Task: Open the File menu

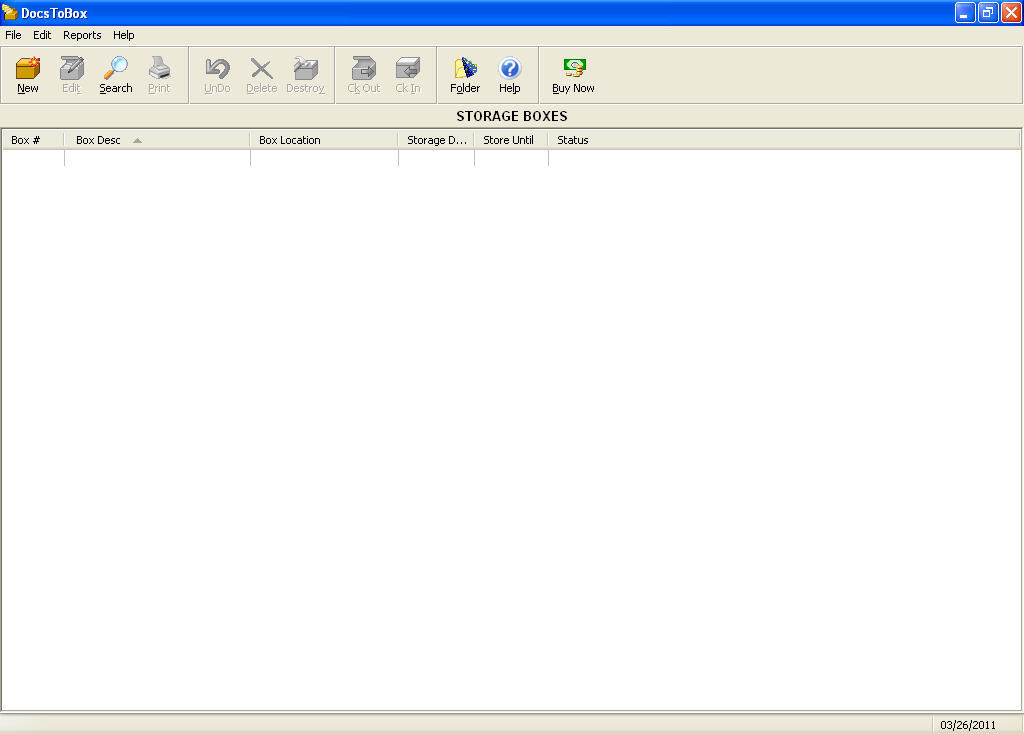Action: point(13,35)
